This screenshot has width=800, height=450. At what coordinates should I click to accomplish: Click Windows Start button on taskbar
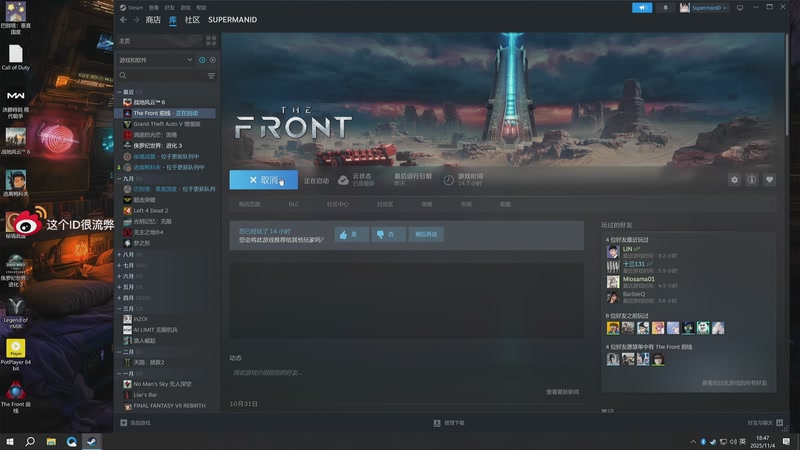tap(10, 441)
